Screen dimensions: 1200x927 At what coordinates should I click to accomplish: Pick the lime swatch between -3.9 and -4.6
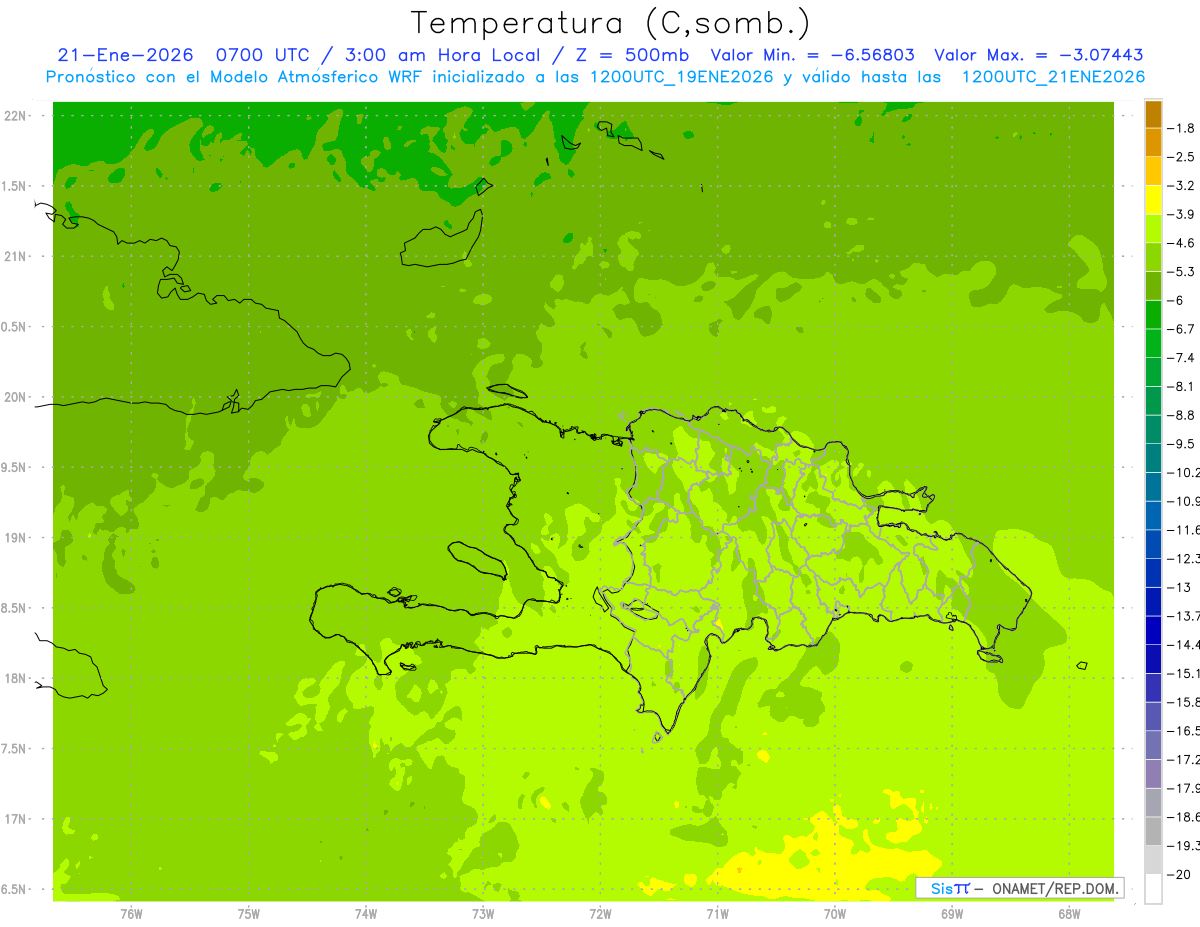(x=1153, y=229)
